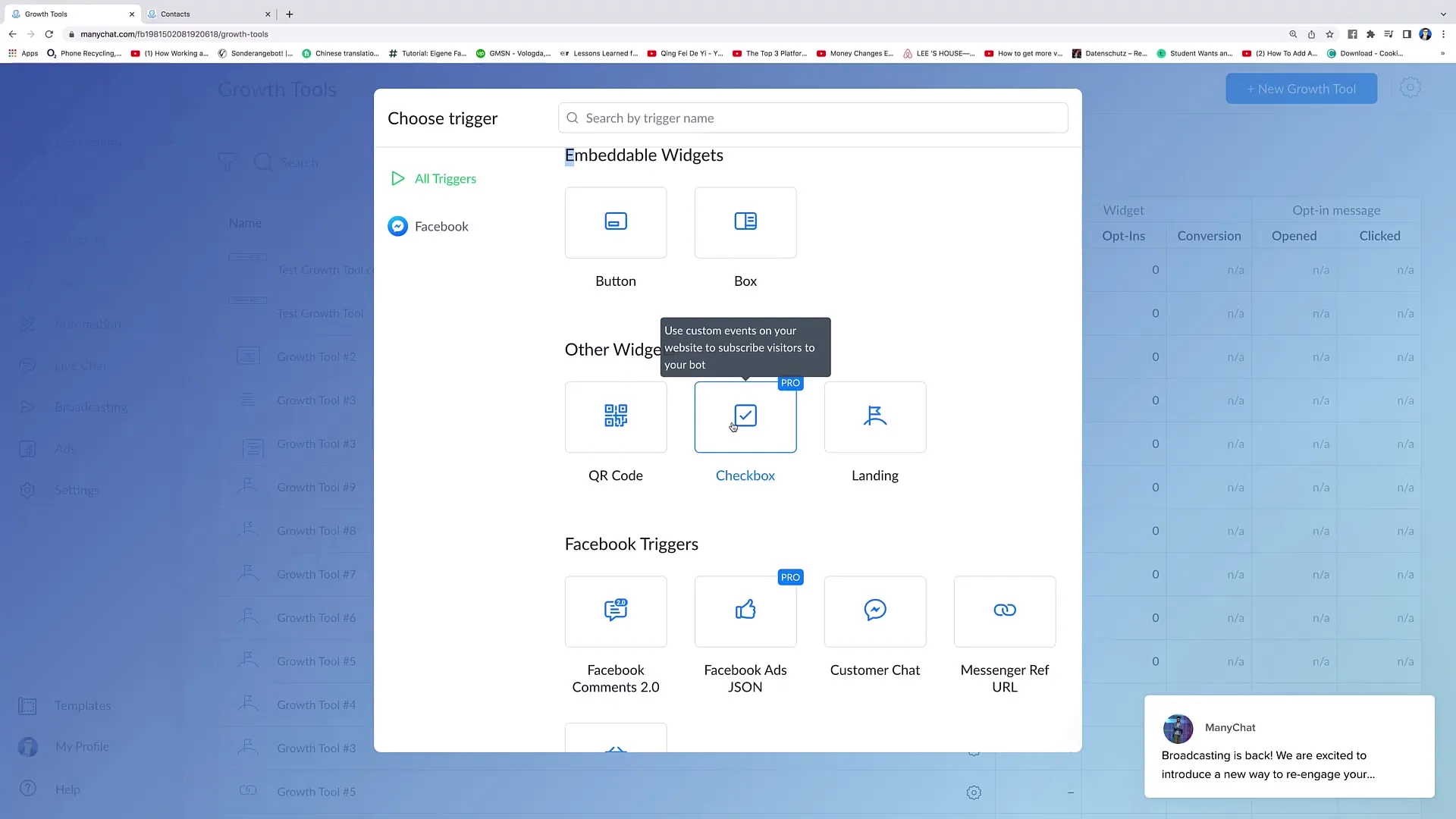
Task: Choose the Landing trigger
Action: pyautogui.click(x=875, y=417)
